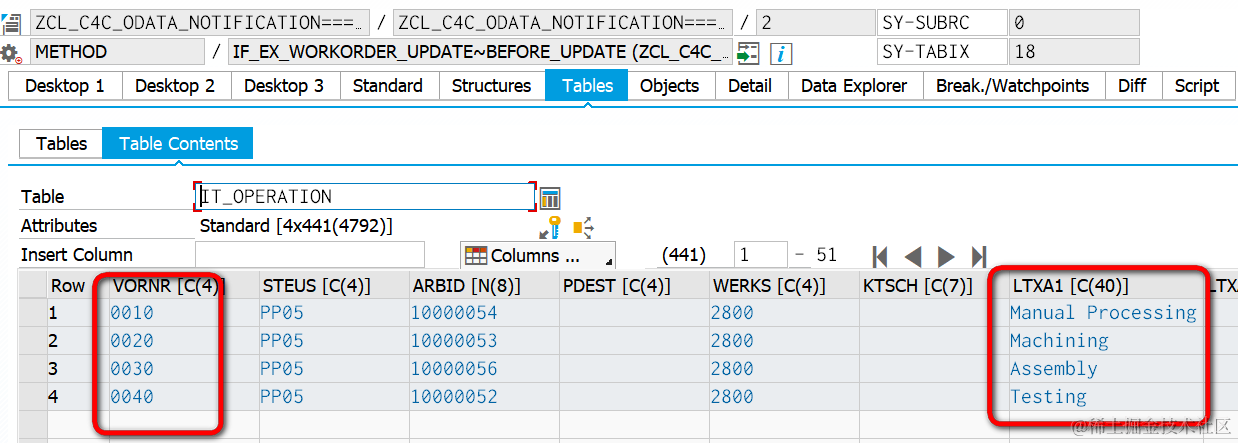Open the Break./Watchpoints tab
The image size is (1238, 443).
(x=1013, y=86)
